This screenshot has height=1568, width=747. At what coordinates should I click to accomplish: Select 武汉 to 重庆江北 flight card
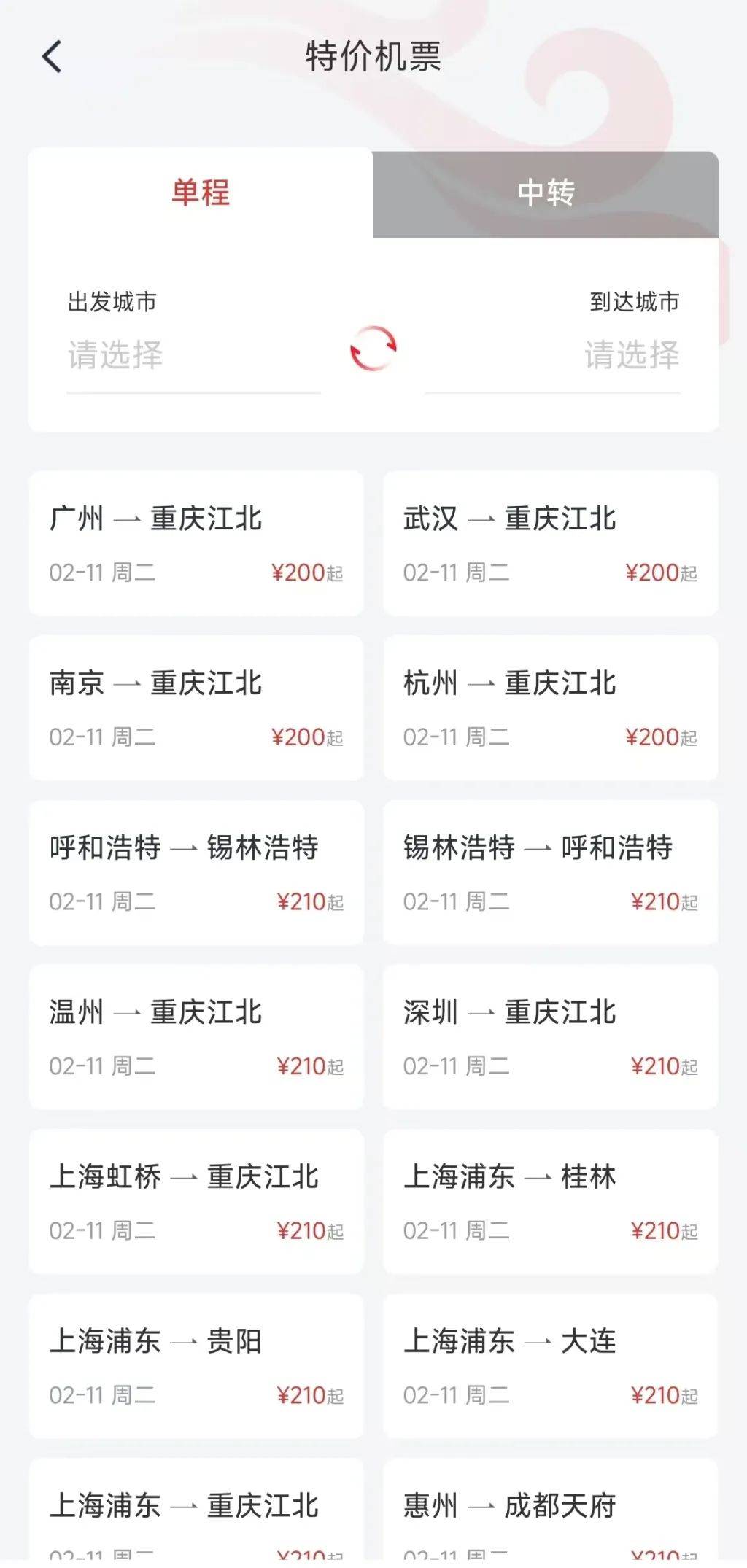551,543
